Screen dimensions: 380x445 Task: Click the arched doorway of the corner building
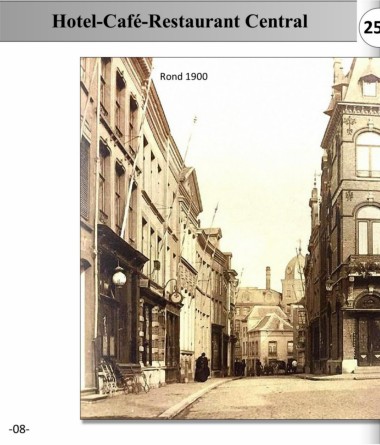point(368,331)
